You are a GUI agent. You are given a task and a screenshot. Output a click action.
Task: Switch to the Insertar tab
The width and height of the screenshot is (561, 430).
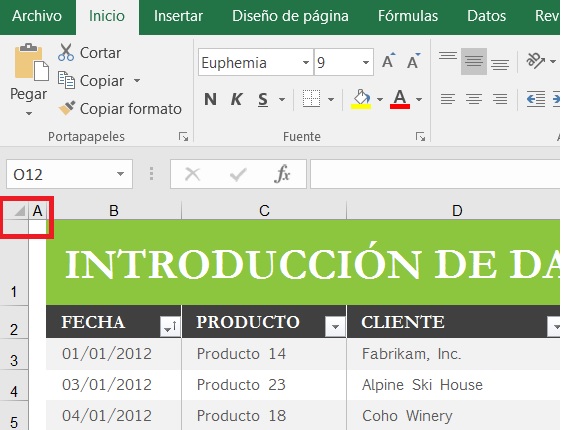178,16
